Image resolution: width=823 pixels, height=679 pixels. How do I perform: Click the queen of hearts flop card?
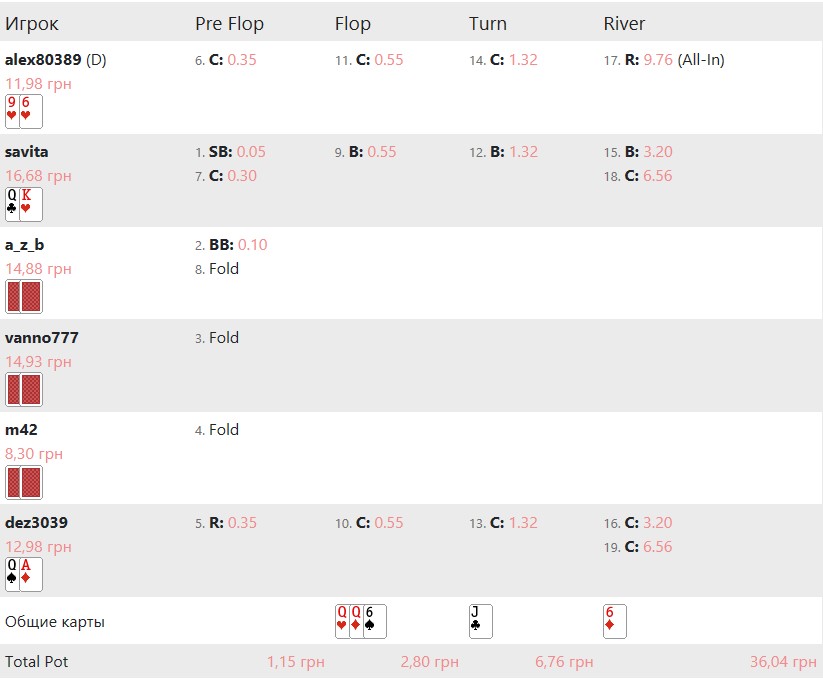pos(342,621)
